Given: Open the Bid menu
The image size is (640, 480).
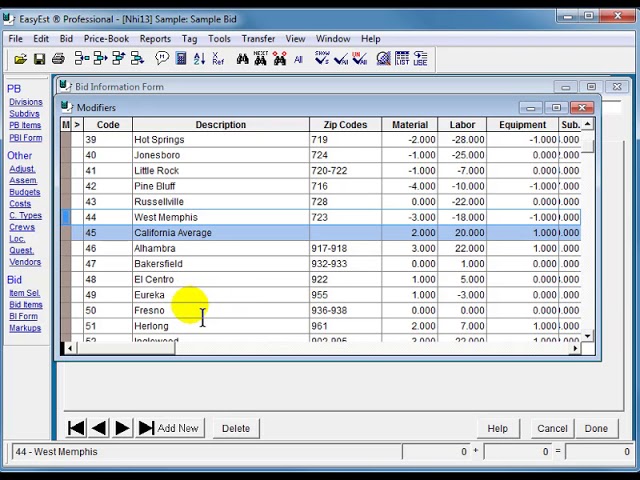Looking at the screenshot, I should tap(66, 39).
